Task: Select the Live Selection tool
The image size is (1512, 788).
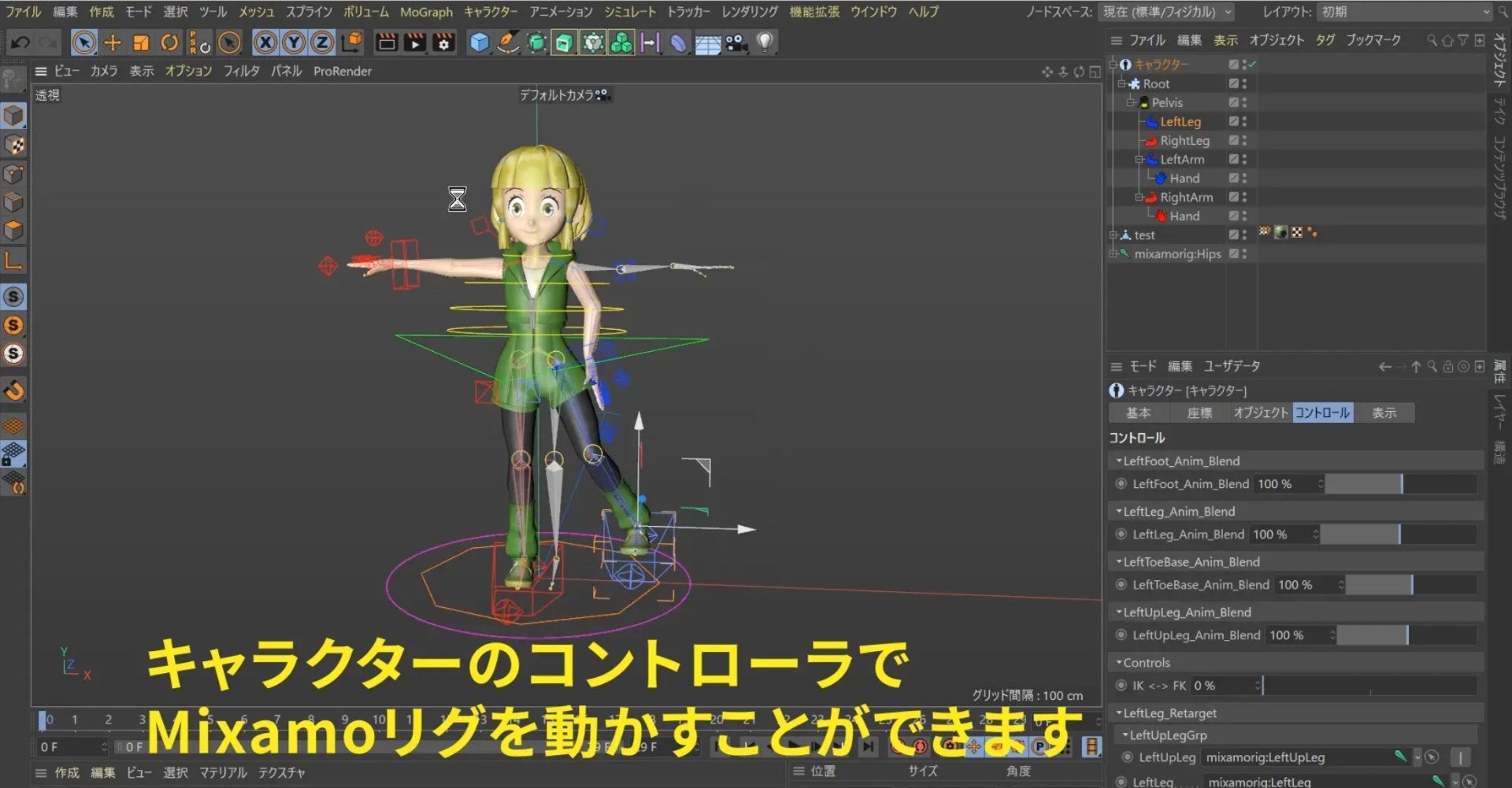Action: (84, 43)
